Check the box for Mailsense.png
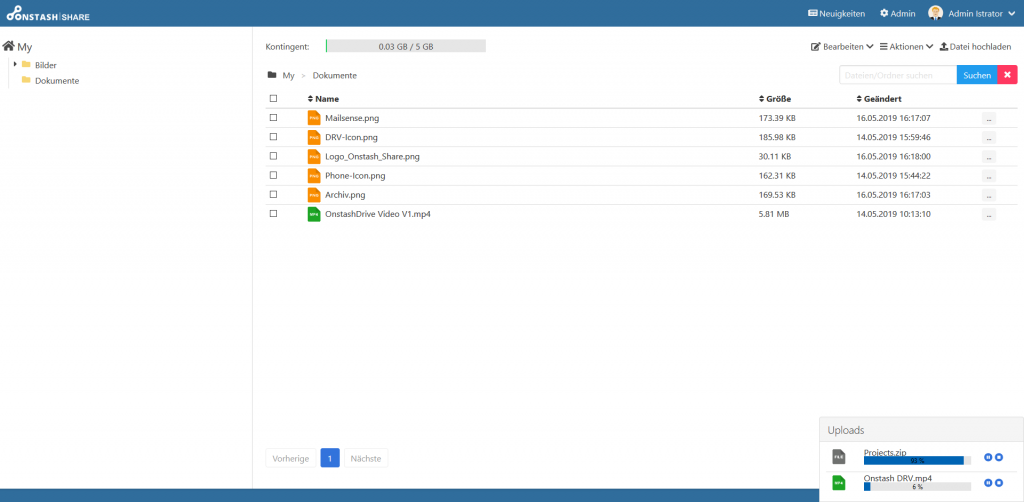Image resolution: width=1024 pixels, height=502 pixels. click(x=274, y=118)
